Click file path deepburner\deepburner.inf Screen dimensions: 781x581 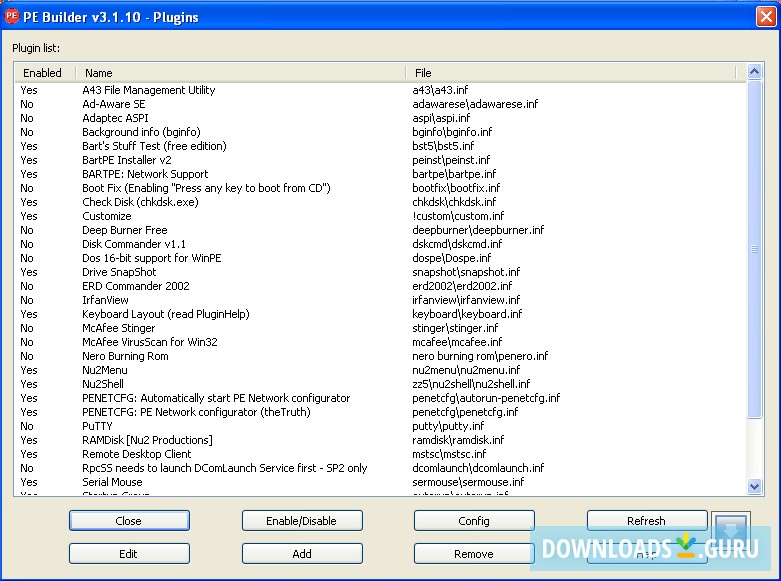(x=478, y=230)
